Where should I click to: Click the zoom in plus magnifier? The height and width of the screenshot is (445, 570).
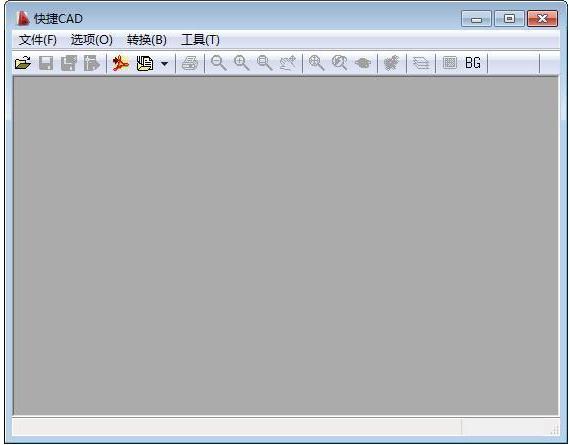(x=242, y=63)
